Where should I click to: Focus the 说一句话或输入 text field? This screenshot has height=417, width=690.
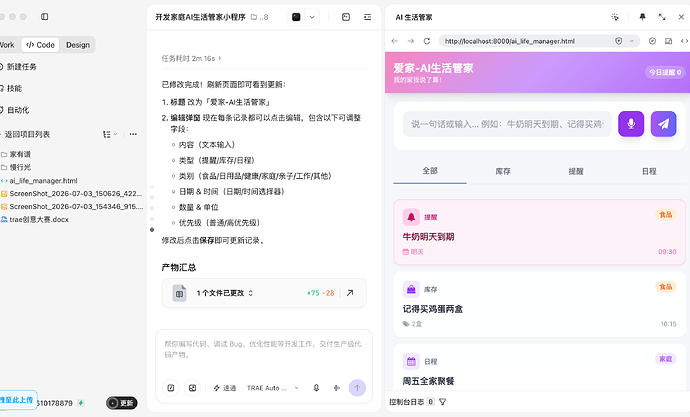pyautogui.click(x=507, y=124)
